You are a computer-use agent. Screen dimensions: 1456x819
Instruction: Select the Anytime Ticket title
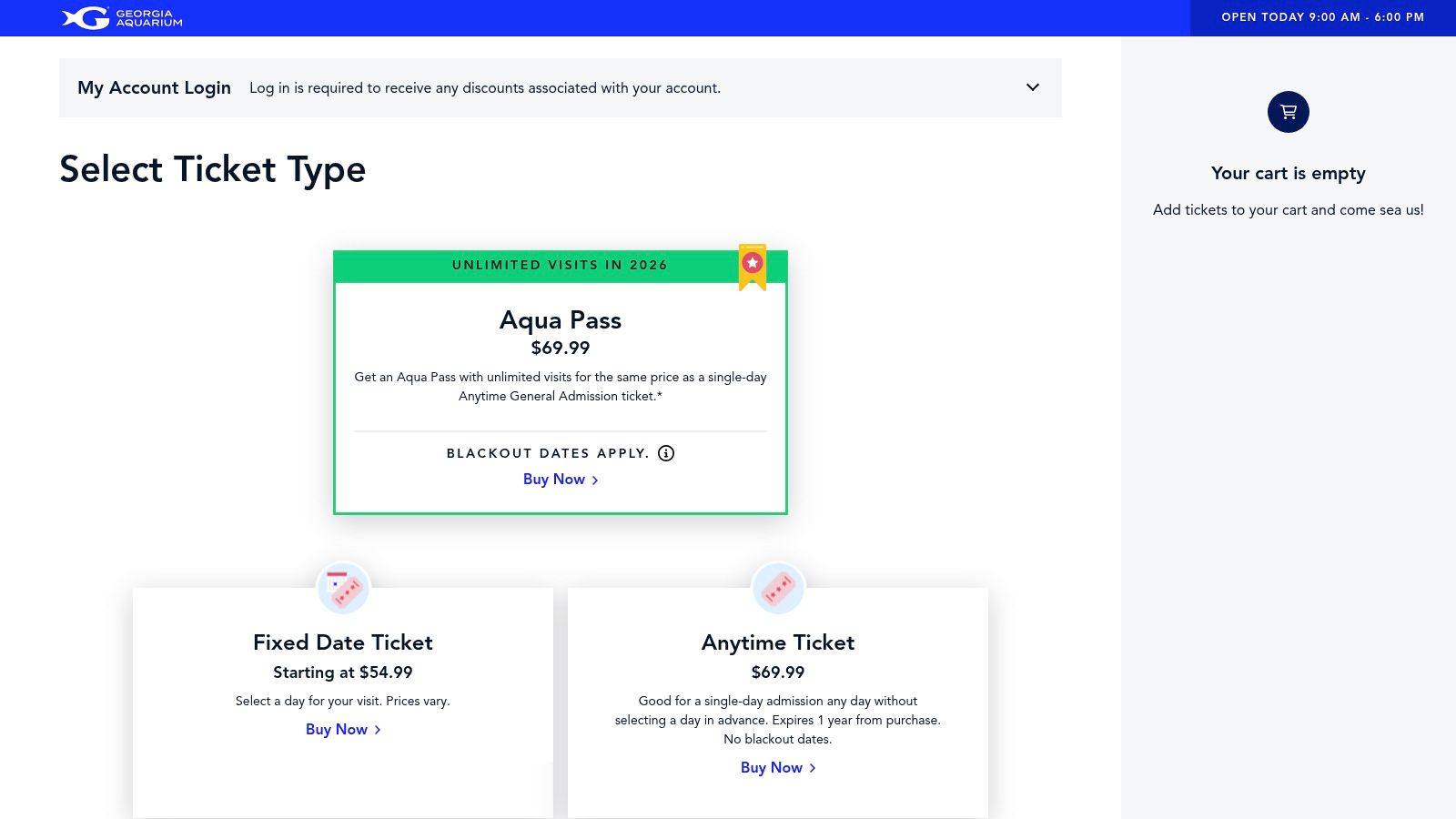click(x=777, y=642)
